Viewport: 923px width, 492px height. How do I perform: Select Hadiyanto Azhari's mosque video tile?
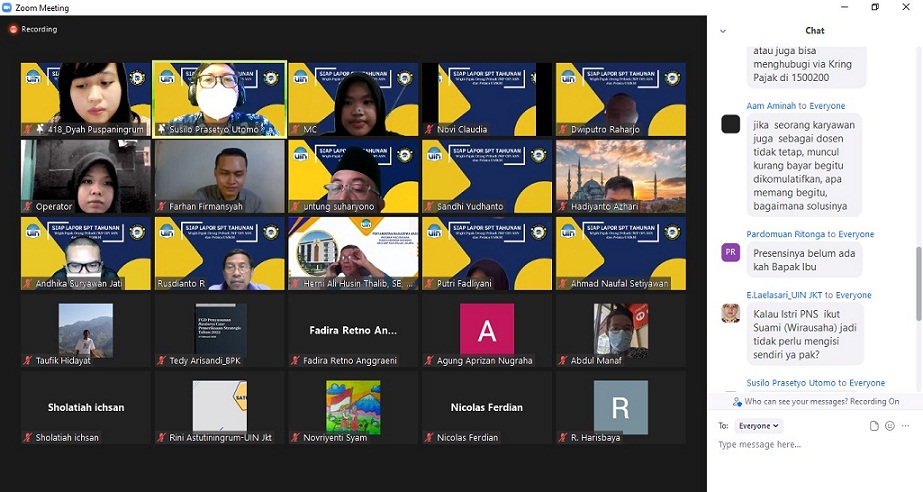[620, 176]
